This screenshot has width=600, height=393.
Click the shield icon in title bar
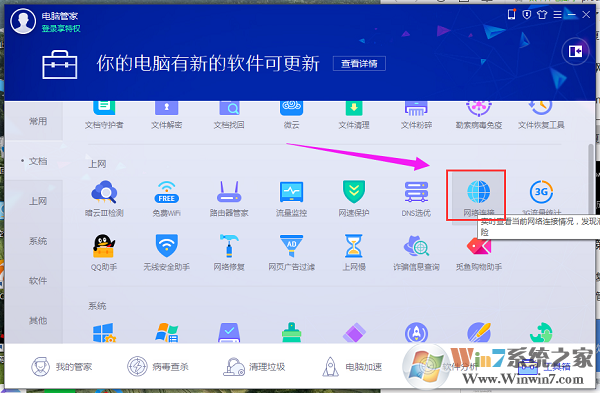click(x=527, y=15)
